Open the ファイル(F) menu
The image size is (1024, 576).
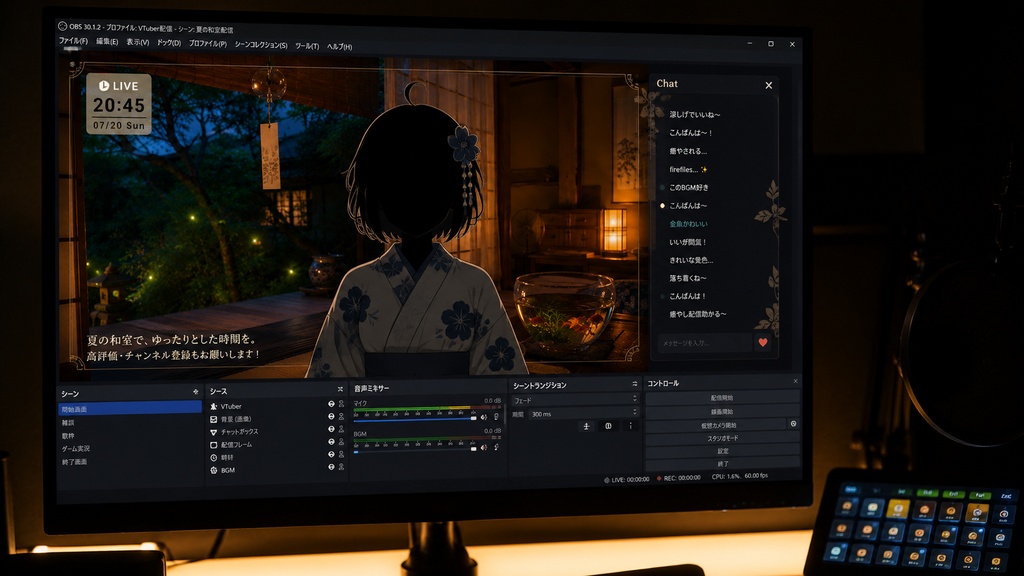click(x=73, y=41)
